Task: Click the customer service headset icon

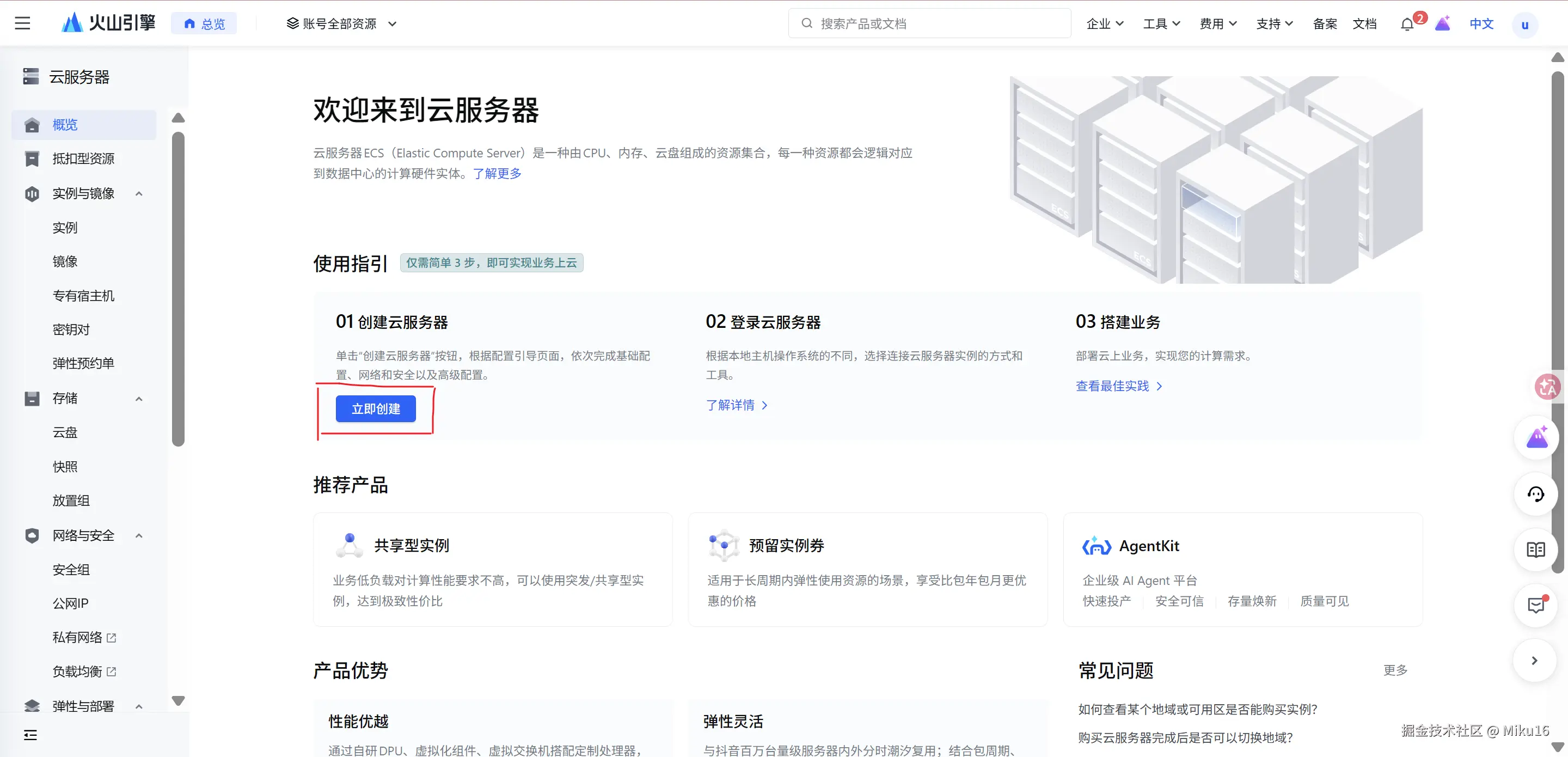Action: (x=1536, y=494)
